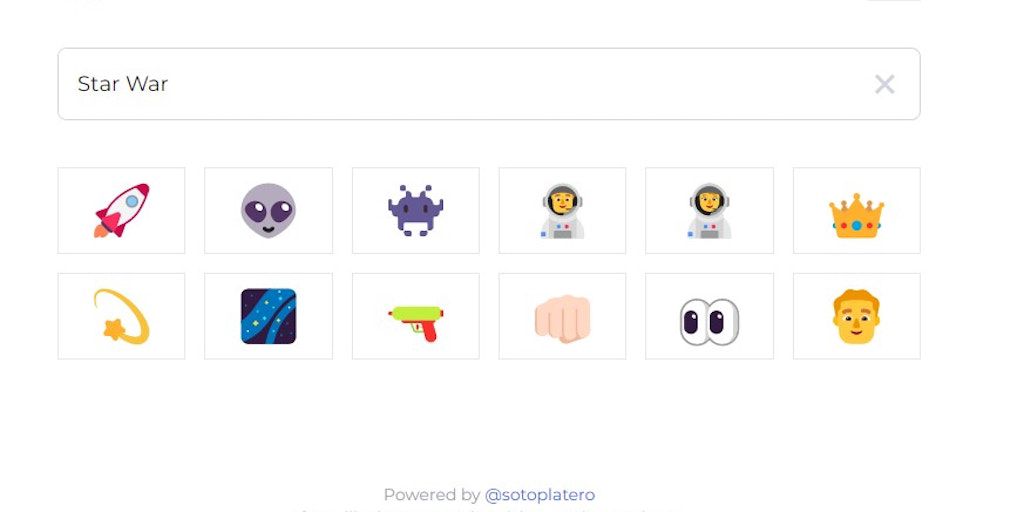Click the 'Powered by' footer text

[x=432, y=494]
